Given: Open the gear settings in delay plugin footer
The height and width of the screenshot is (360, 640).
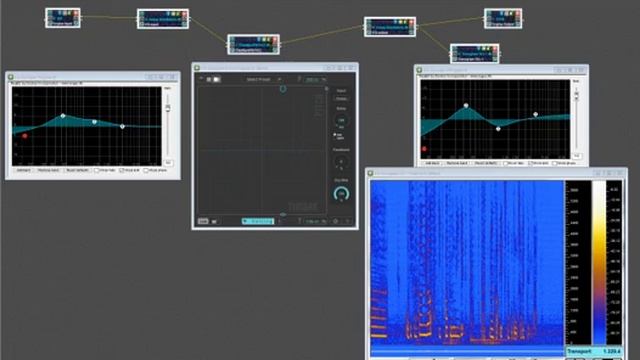Looking at the screenshot, I should point(336,221).
